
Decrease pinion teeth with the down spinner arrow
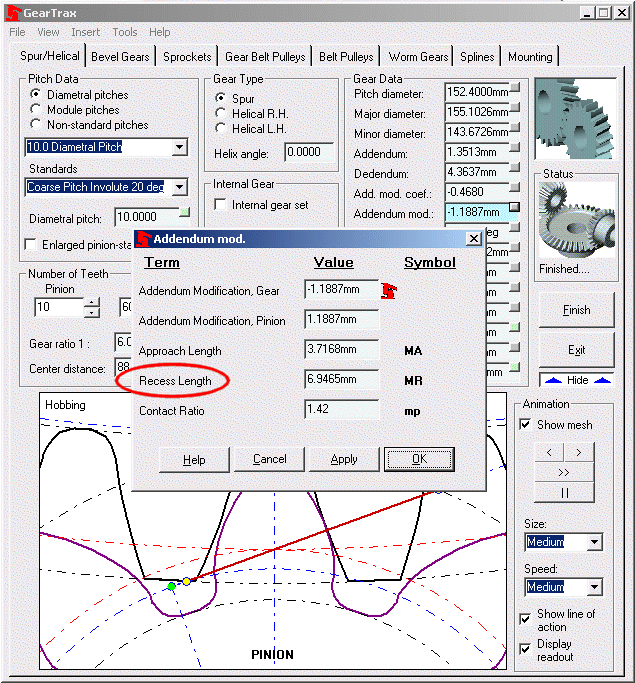(91, 312)
